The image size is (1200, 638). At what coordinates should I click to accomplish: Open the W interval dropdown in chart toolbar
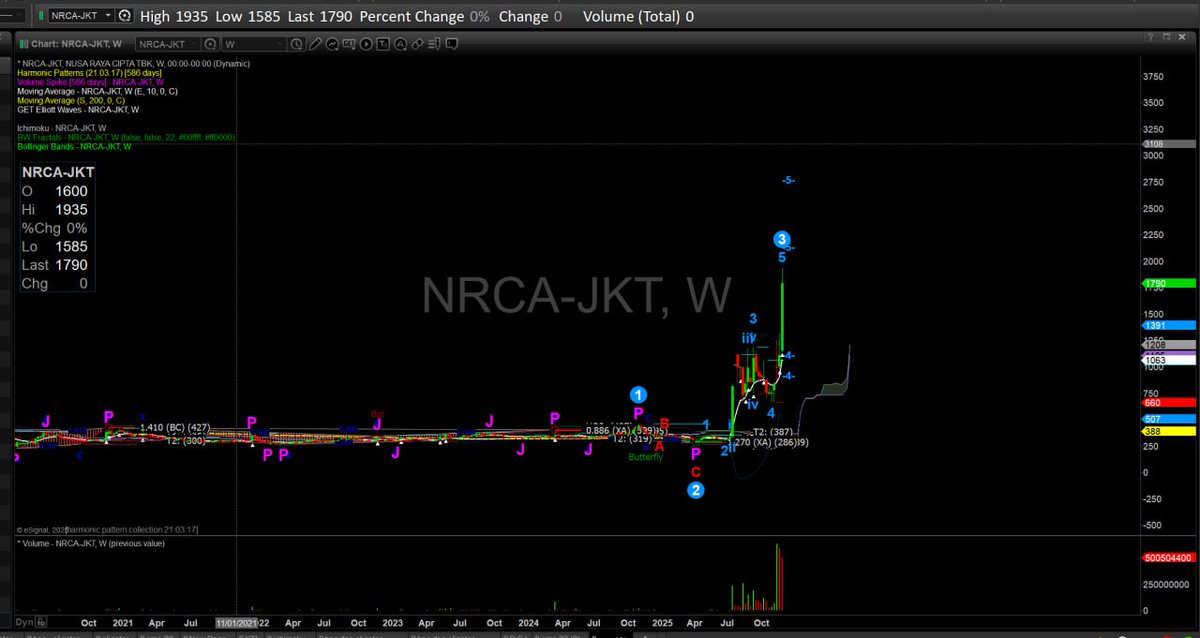click(x=254, y=44)
